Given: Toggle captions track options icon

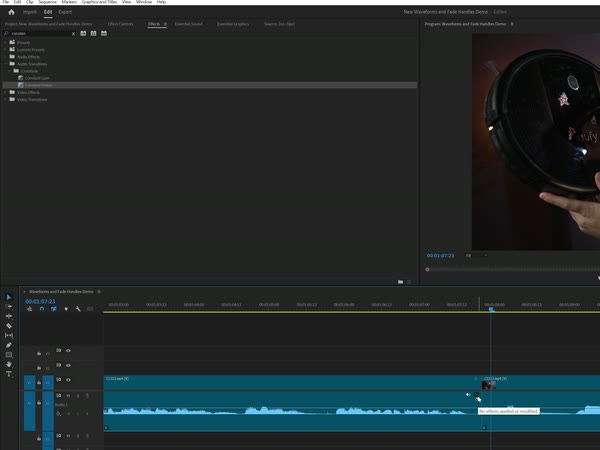Looking at the screenshot, I should pyautogui.click(x=90, y=309).
